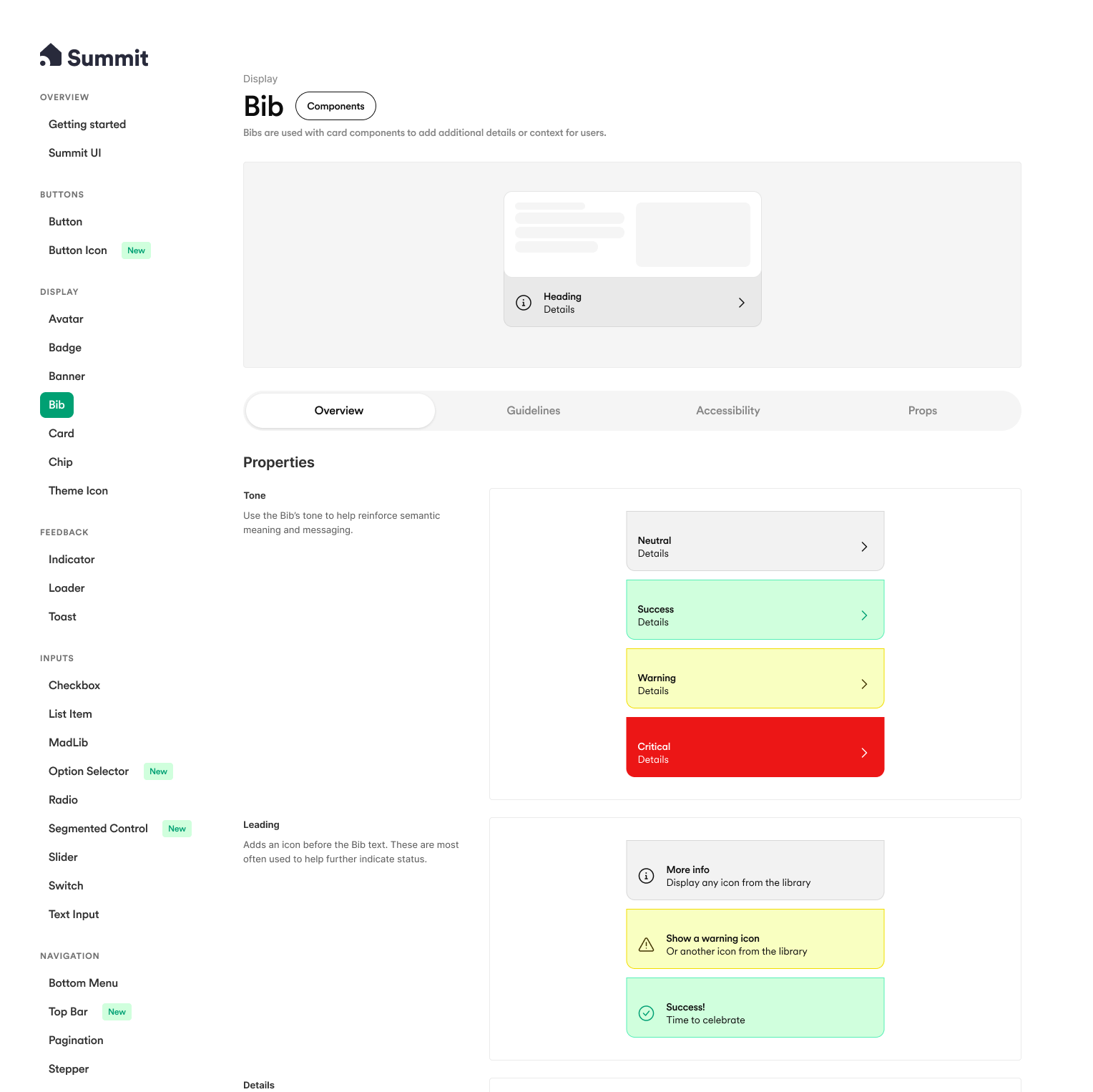Expand the green Success bib chevron
The width and height of the screenshot is (1093, 1092).
point(864,615)
